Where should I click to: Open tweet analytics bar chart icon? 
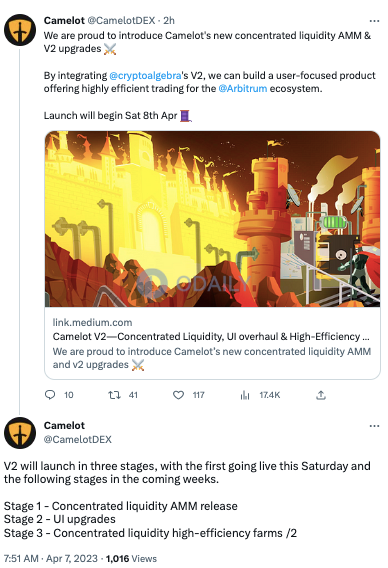click(x=245, y=395)
